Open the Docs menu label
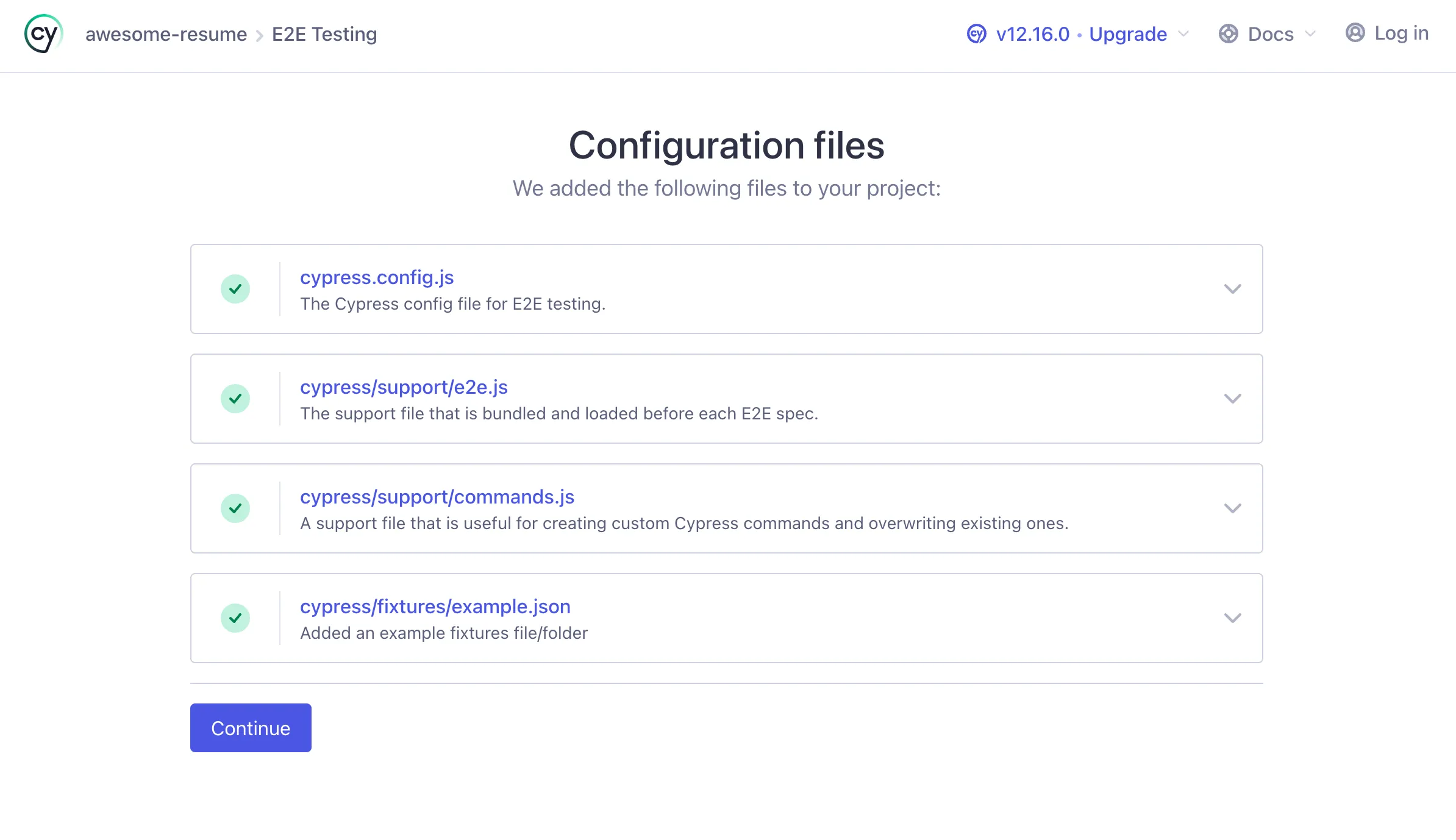This screenshot has height=840, width=1456. (x=1271, y=34)
